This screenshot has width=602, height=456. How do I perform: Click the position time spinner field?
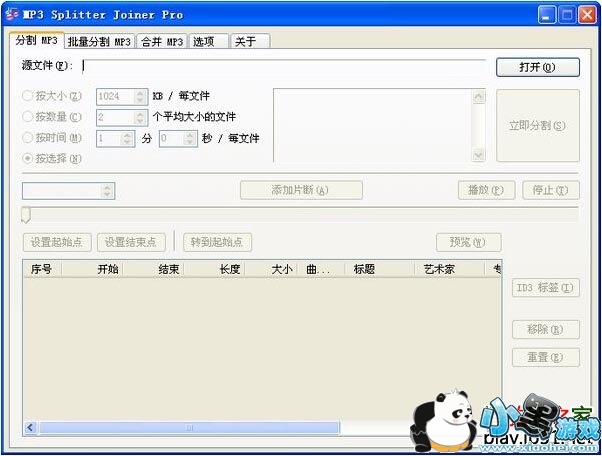tap(68, 191)
